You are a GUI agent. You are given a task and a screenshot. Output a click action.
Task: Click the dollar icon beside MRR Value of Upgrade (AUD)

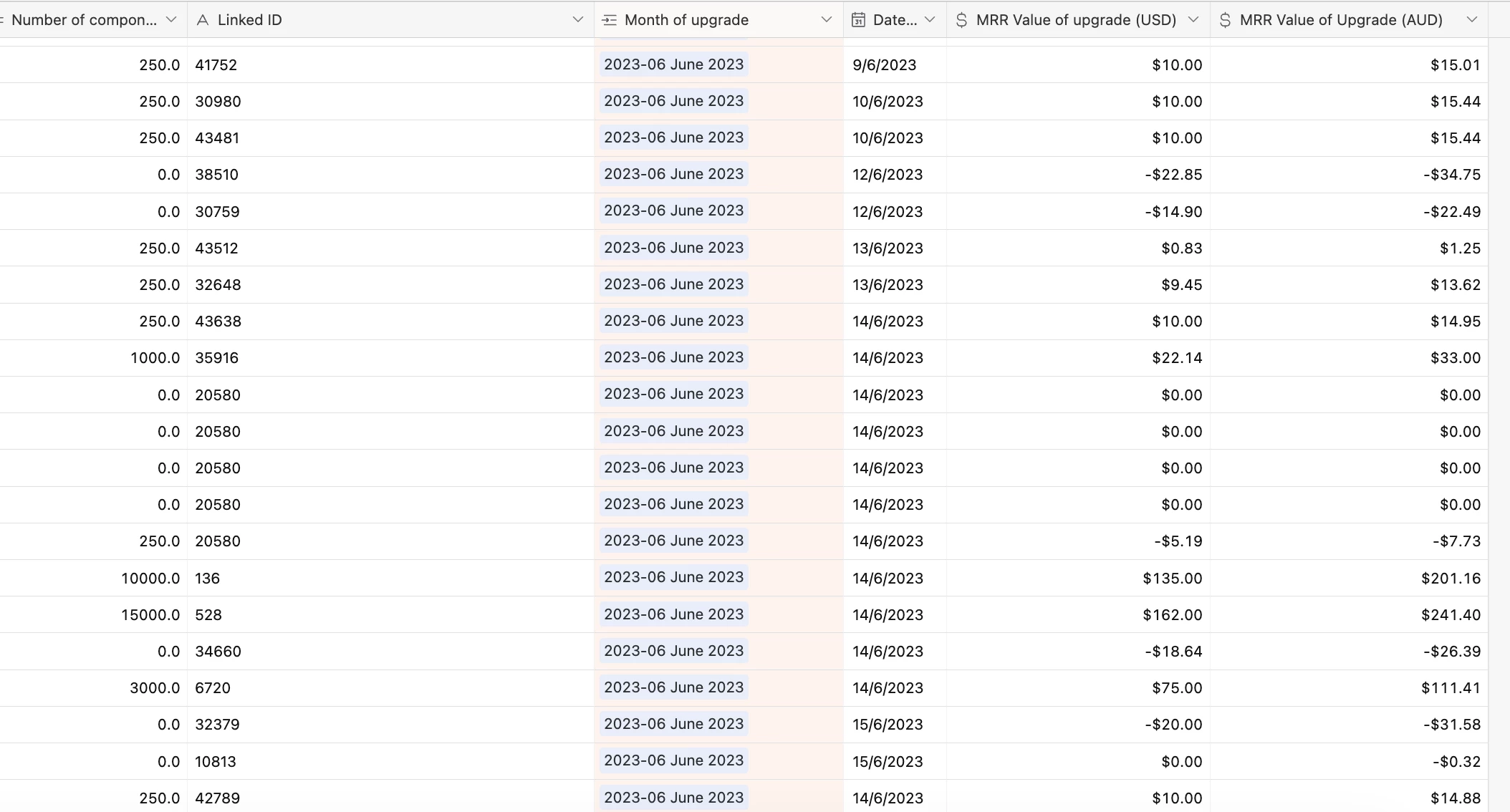pos(1225,20)
